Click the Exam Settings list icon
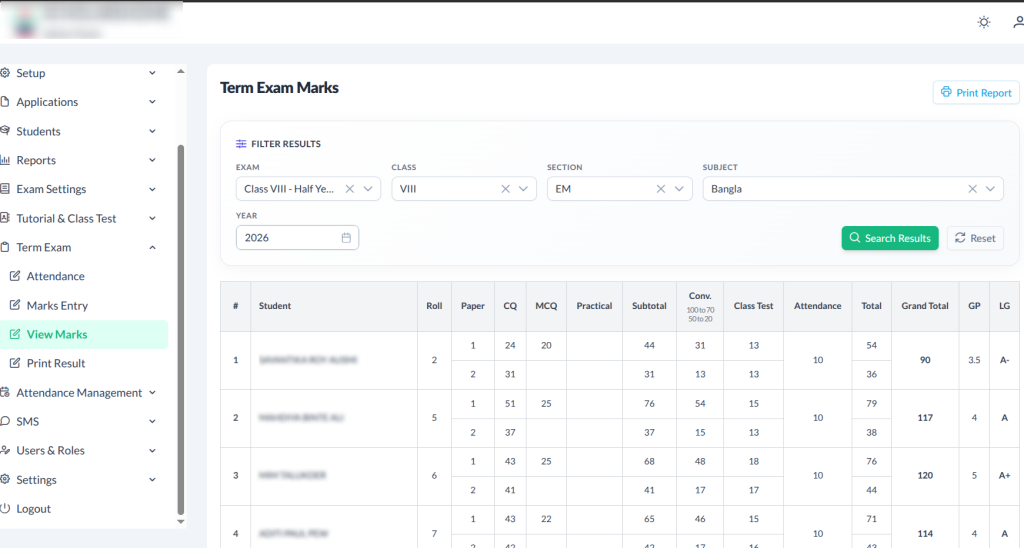 click(5, 189)
